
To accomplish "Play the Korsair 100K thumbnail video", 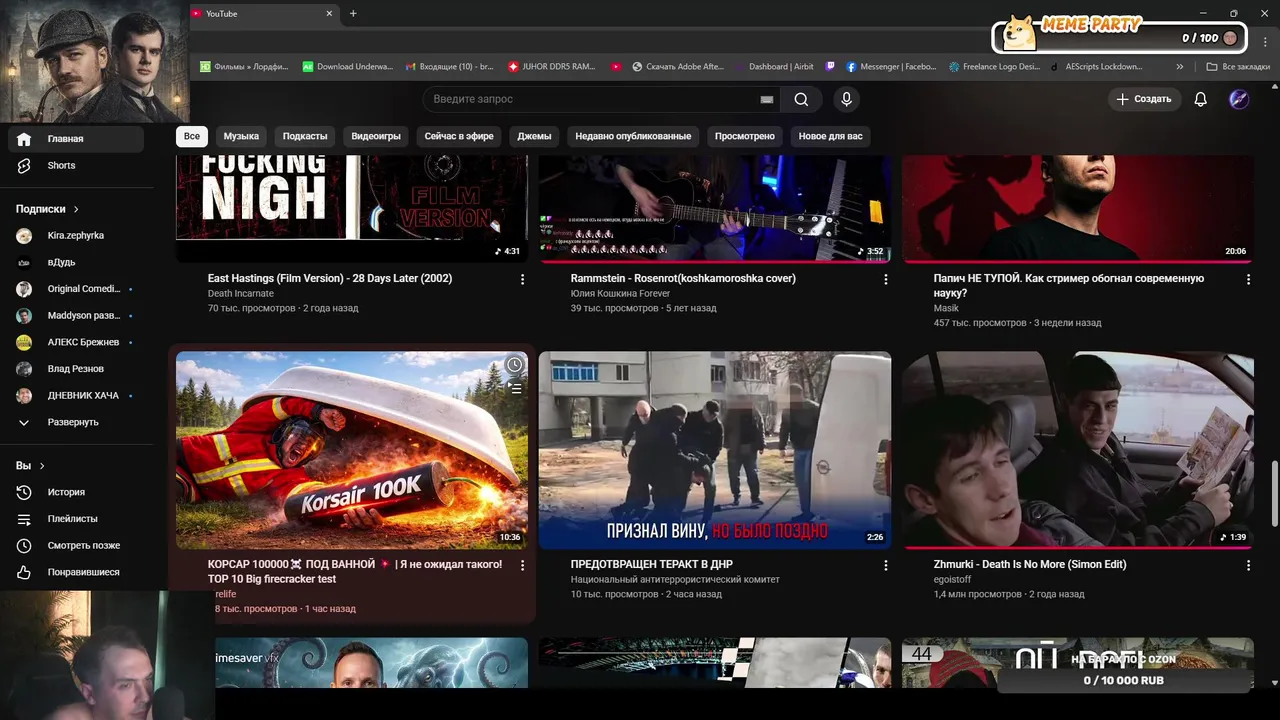I will 352,450.
